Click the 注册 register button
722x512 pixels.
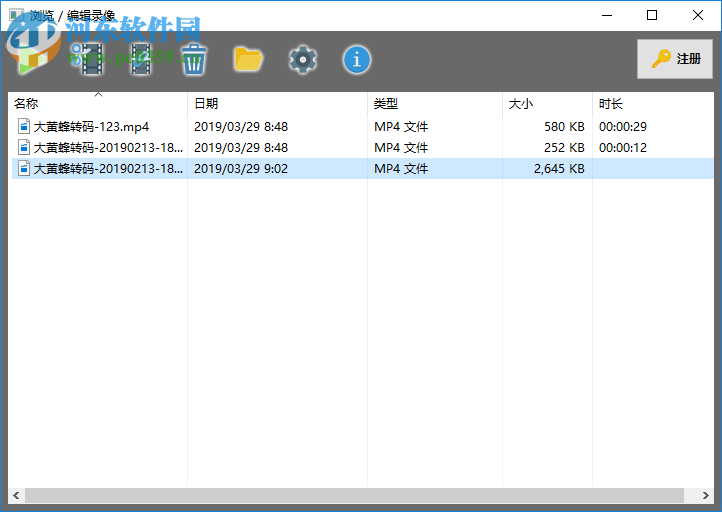pos(675,59)
